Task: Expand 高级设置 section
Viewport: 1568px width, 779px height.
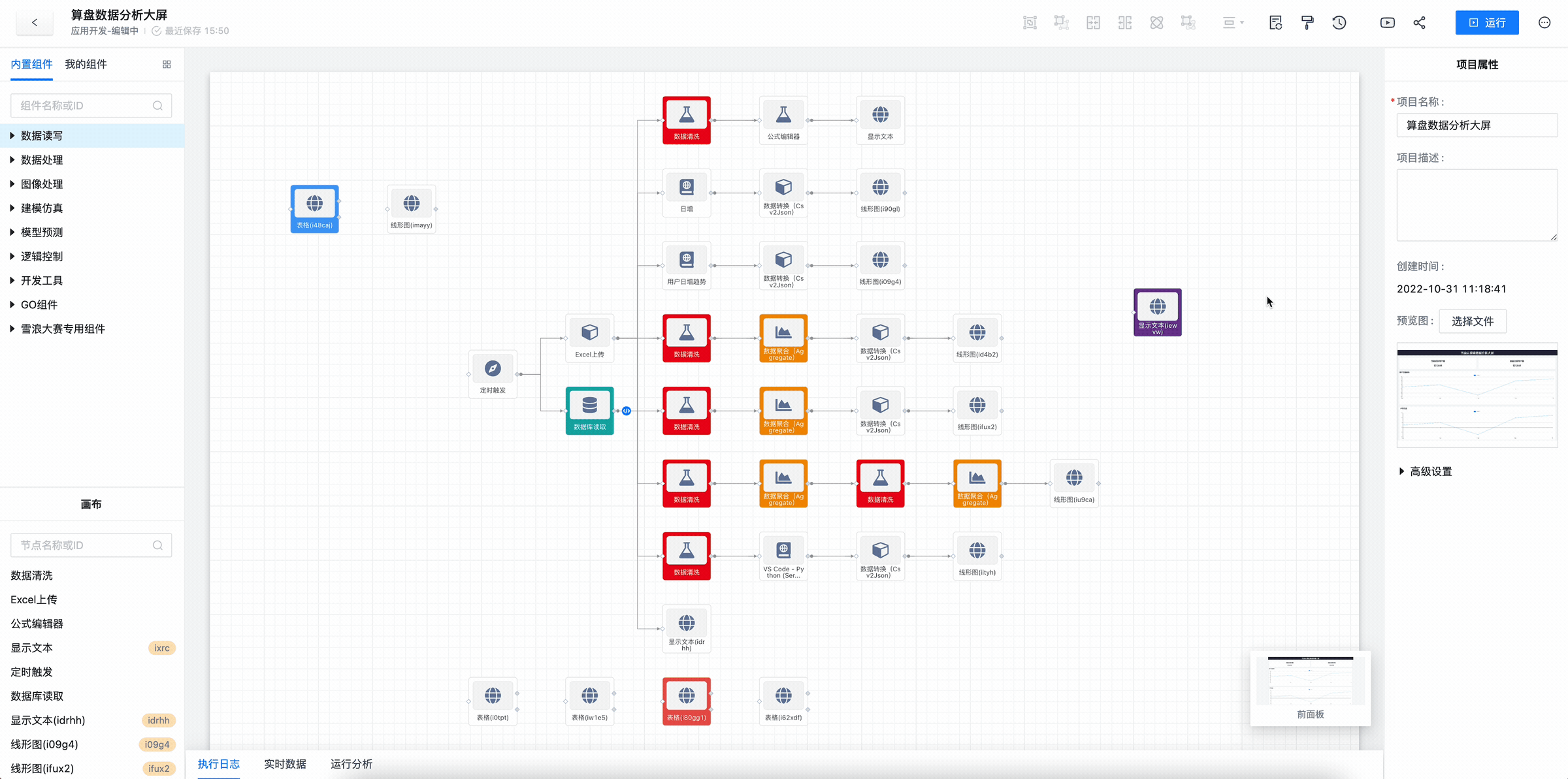Action: tap(1430, 471)
